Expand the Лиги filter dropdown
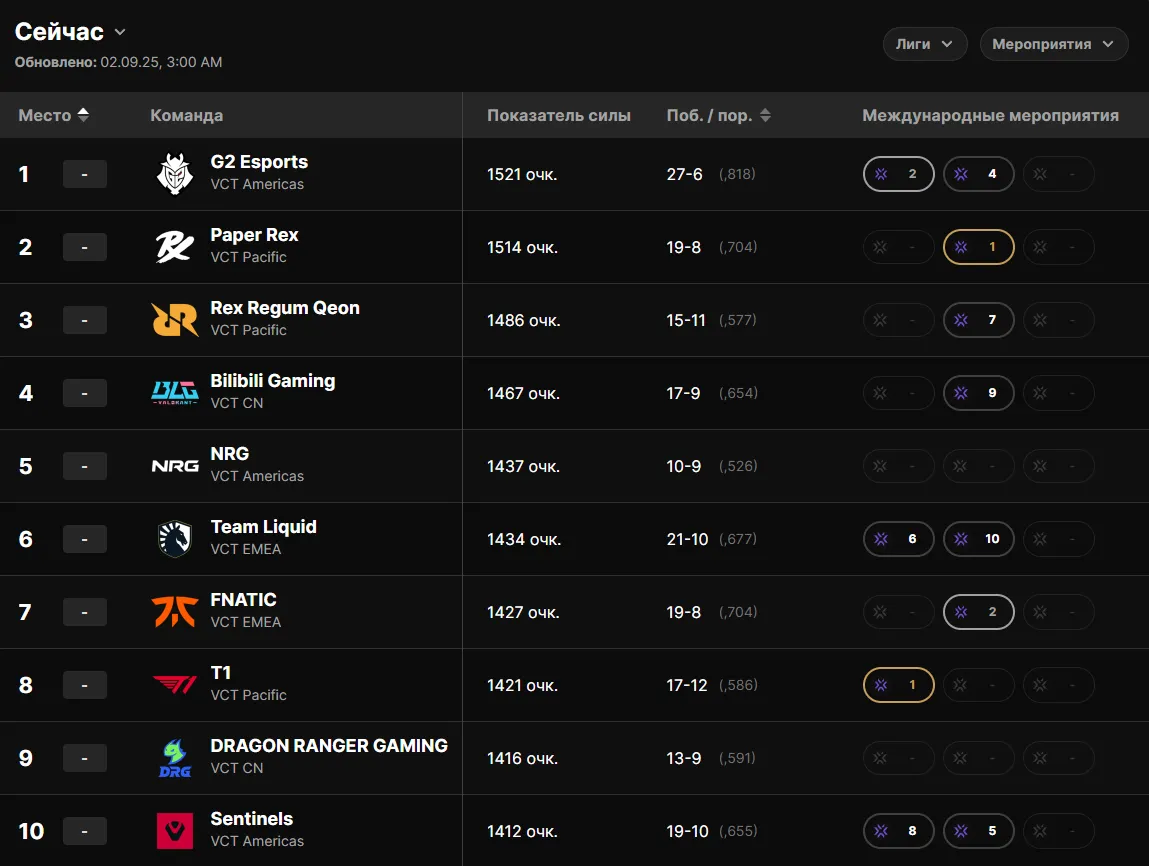This screenshot has height=866, width=1149. click(925, 44)
